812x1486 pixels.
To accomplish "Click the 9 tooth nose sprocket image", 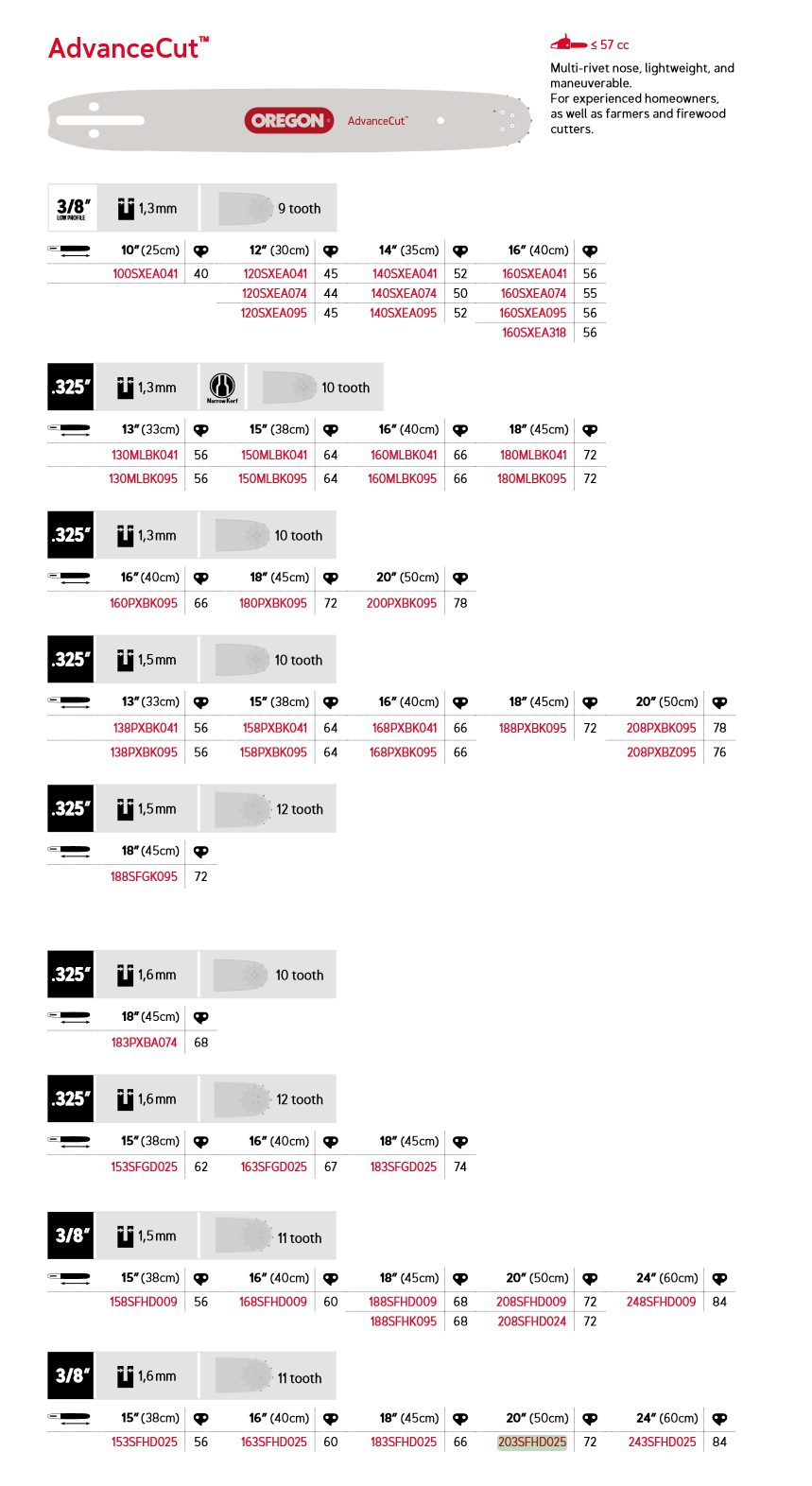I will 246,208.
